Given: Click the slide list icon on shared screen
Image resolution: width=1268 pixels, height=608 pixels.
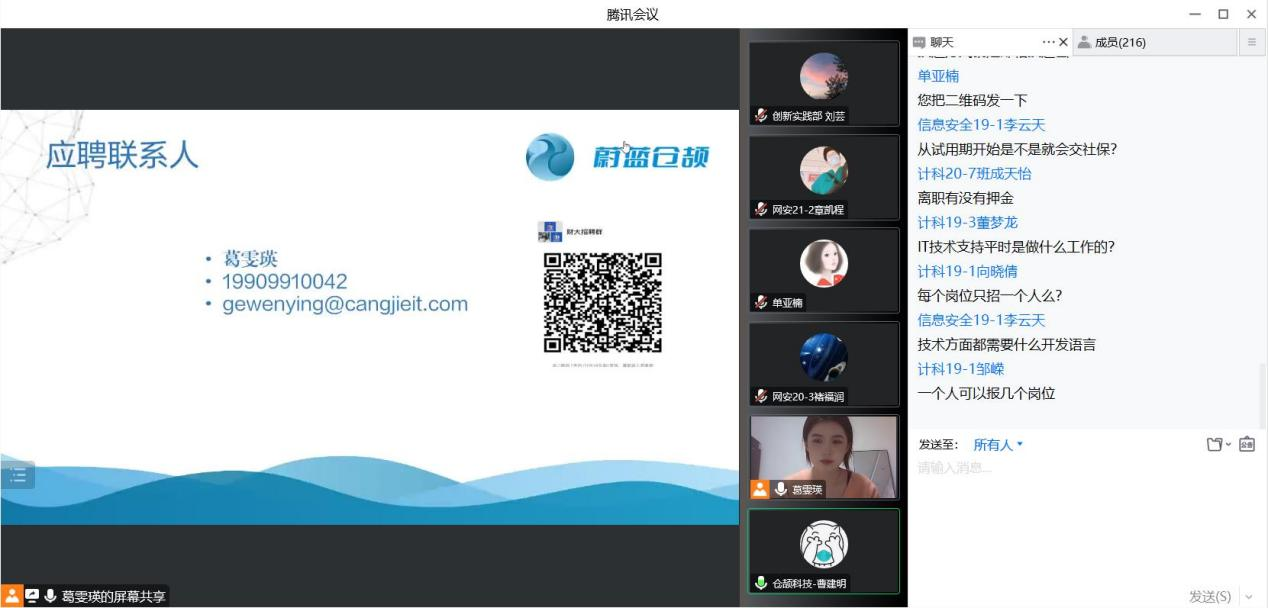Looking at the screenshot, I should click(18, 476).
